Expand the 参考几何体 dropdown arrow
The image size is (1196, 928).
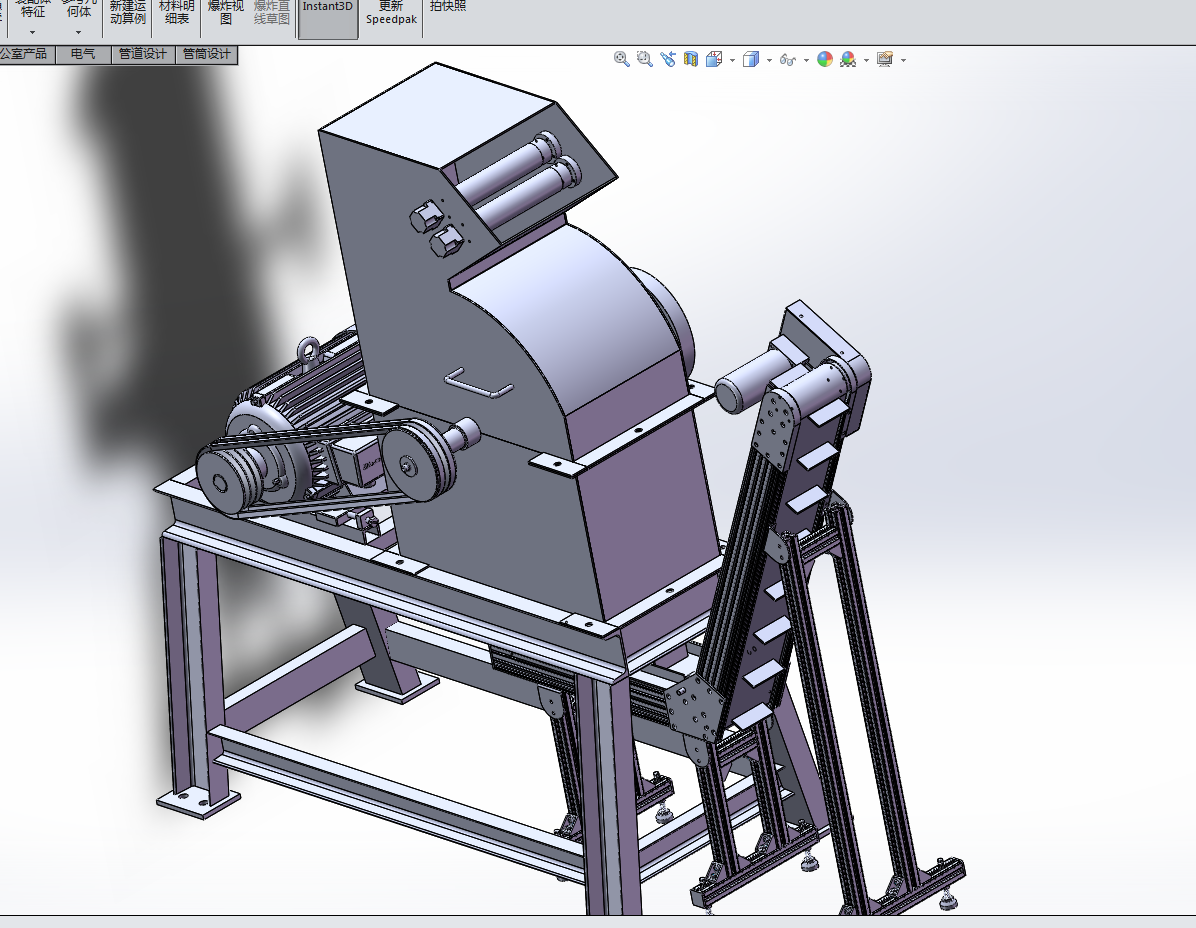tap(78, 32)
